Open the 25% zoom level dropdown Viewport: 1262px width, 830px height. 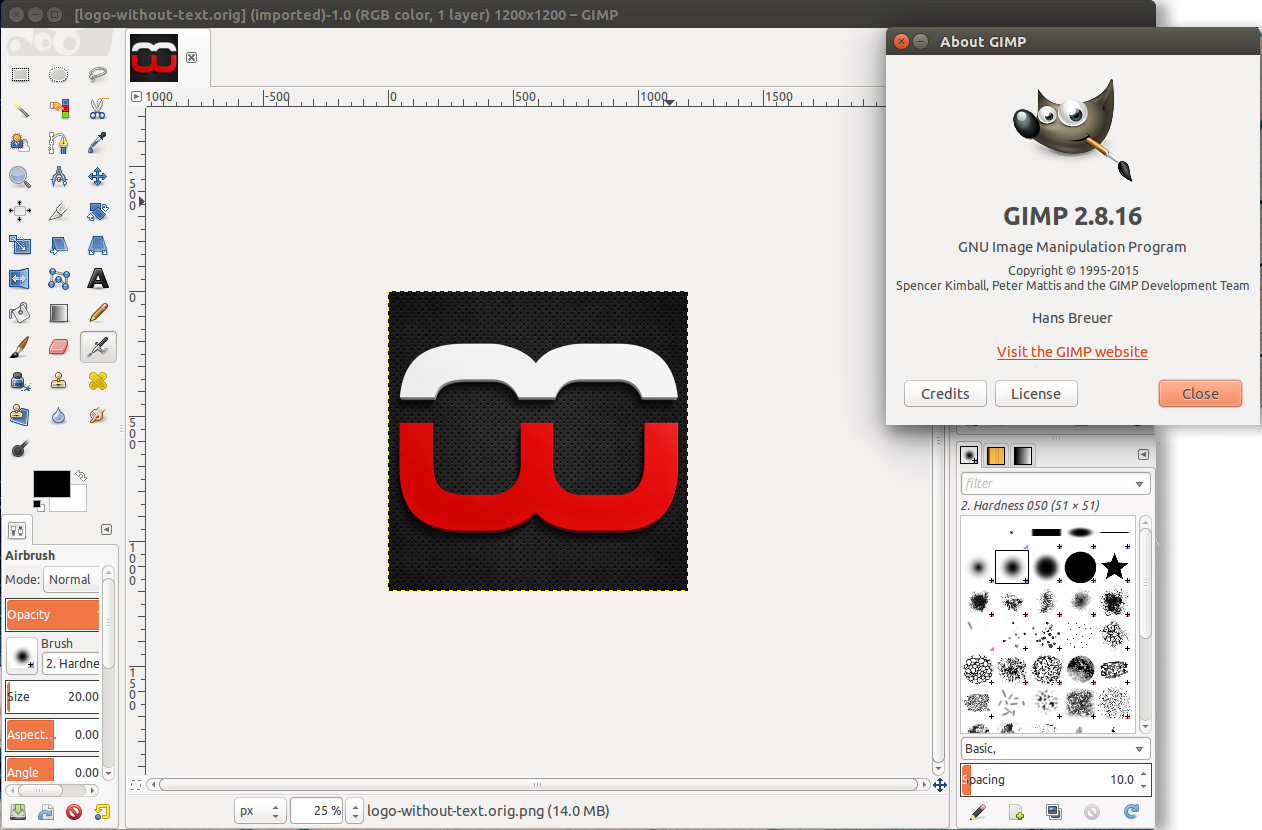tap(354, 811)
